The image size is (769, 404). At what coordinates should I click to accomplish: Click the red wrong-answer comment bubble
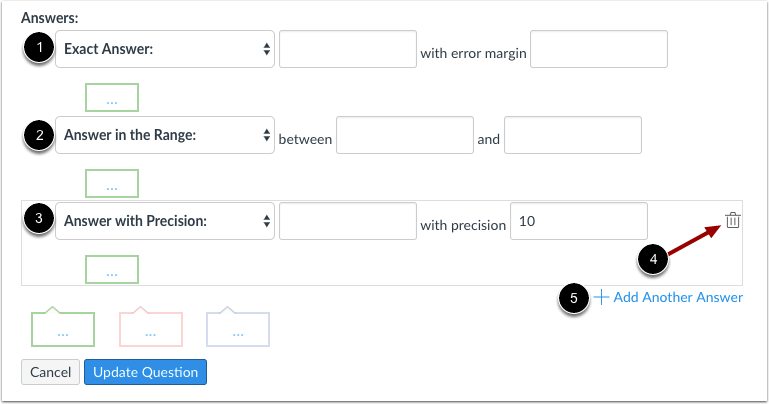click(151, 329)
